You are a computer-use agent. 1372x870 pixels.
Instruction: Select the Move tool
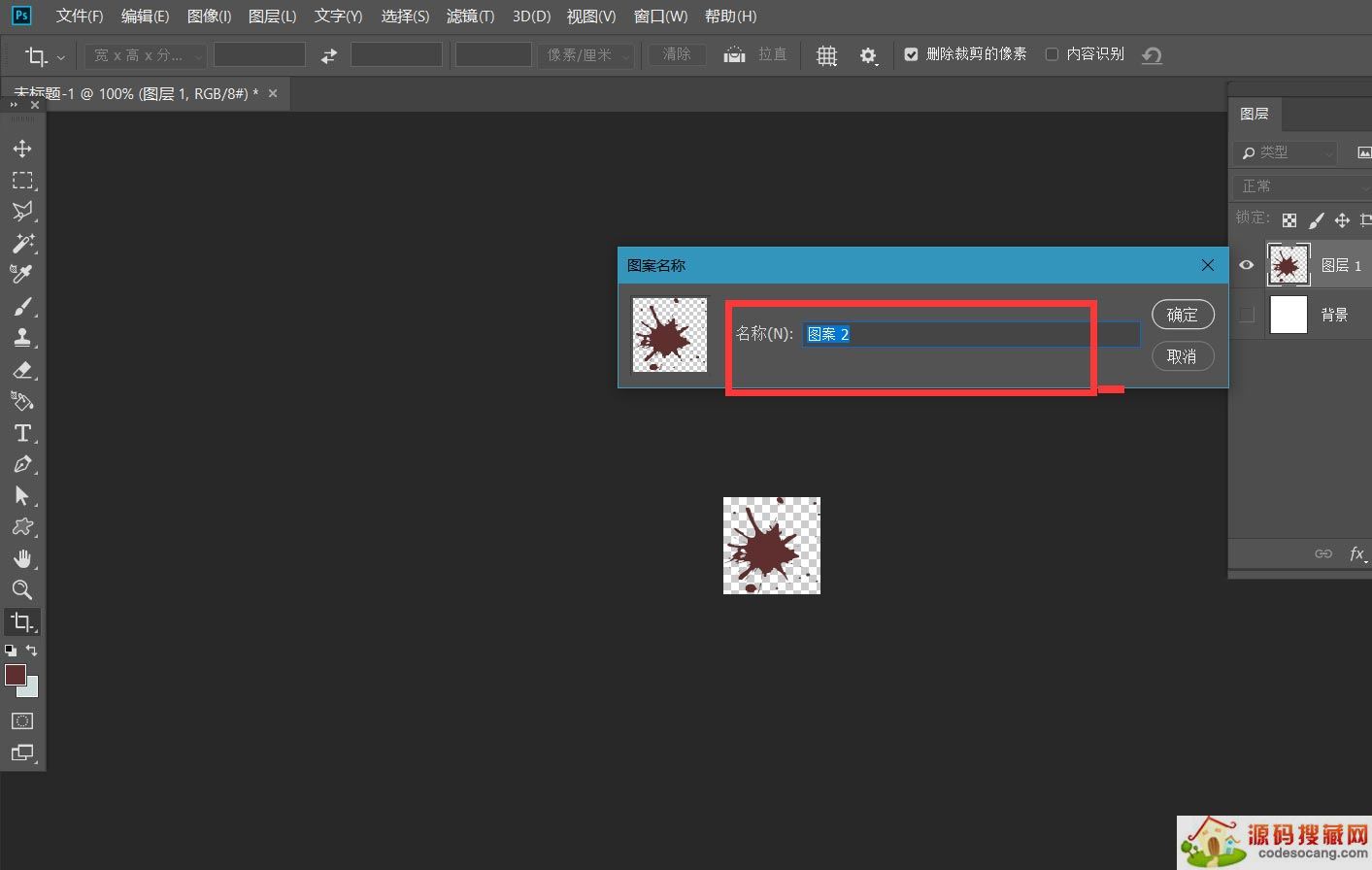[22, 149]
